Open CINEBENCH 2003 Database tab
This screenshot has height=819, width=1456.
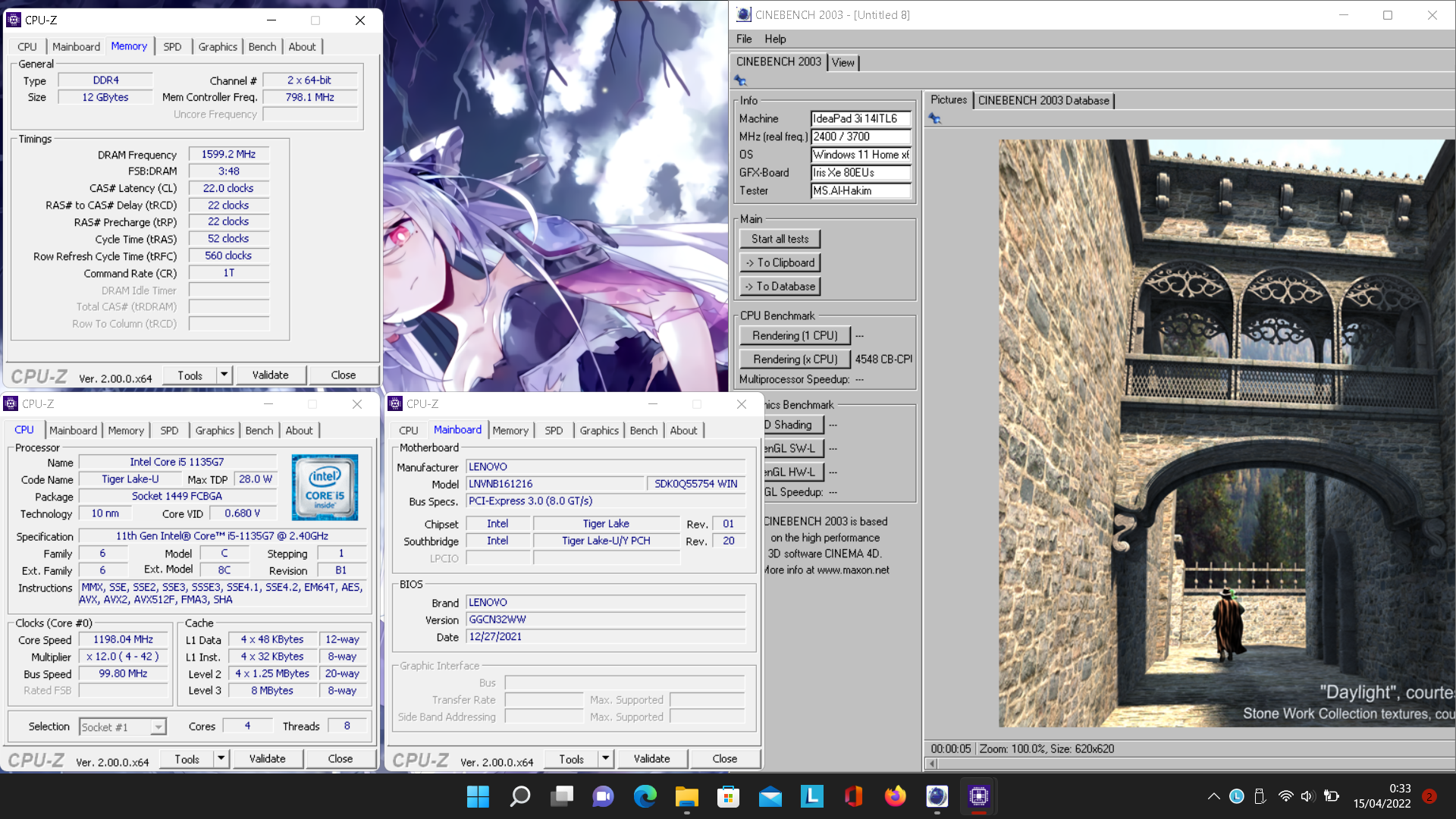[1043, 100]
